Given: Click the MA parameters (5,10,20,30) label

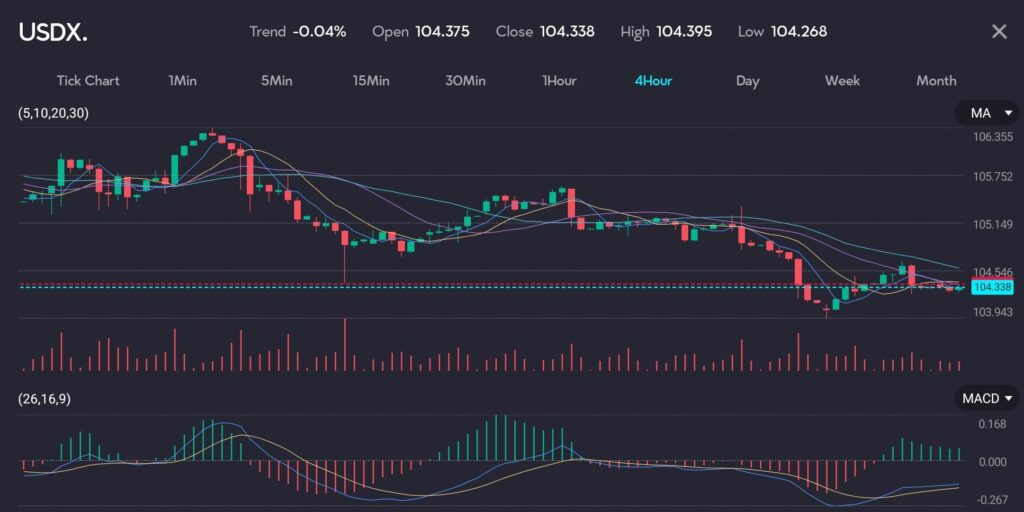Looking at the screenshot, I should point(53,113).
